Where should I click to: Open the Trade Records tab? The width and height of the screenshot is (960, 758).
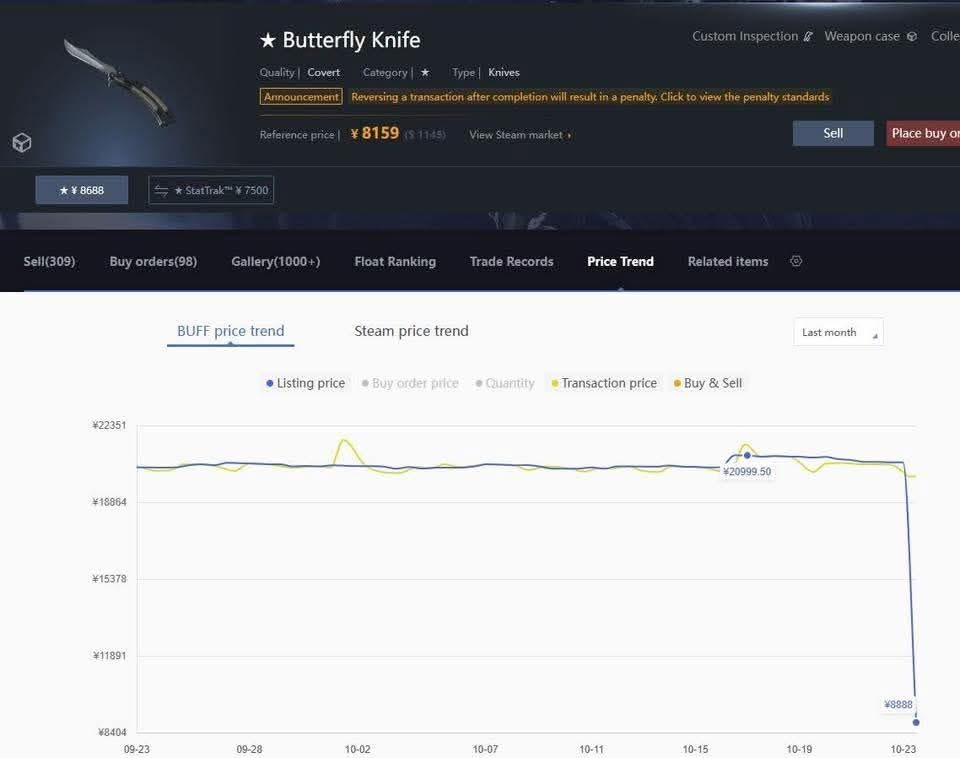511,261
